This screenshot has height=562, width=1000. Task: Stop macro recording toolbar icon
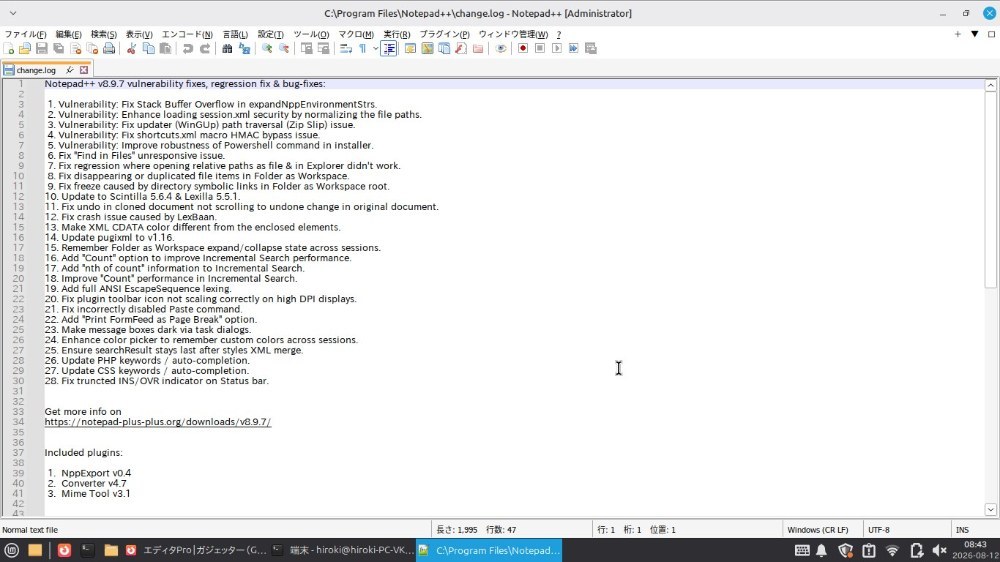tap(540, 48)
